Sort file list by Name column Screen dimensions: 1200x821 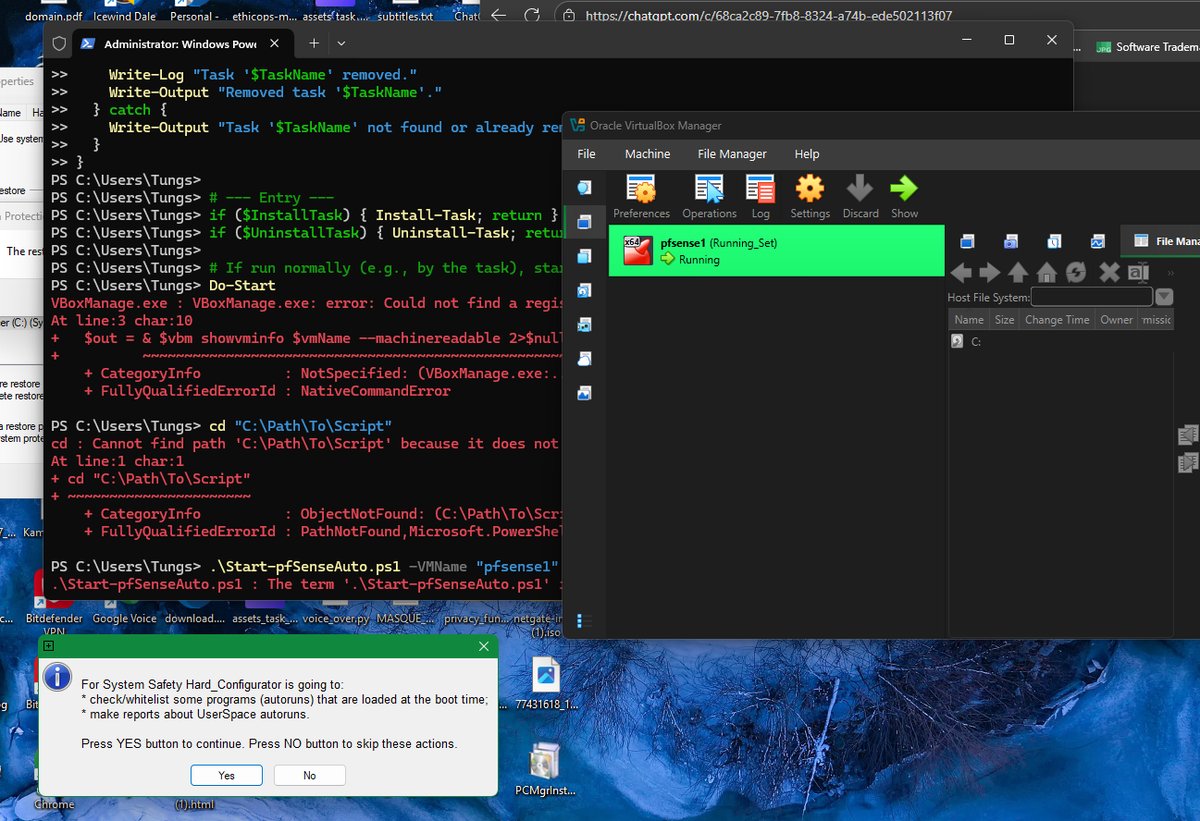968,320
